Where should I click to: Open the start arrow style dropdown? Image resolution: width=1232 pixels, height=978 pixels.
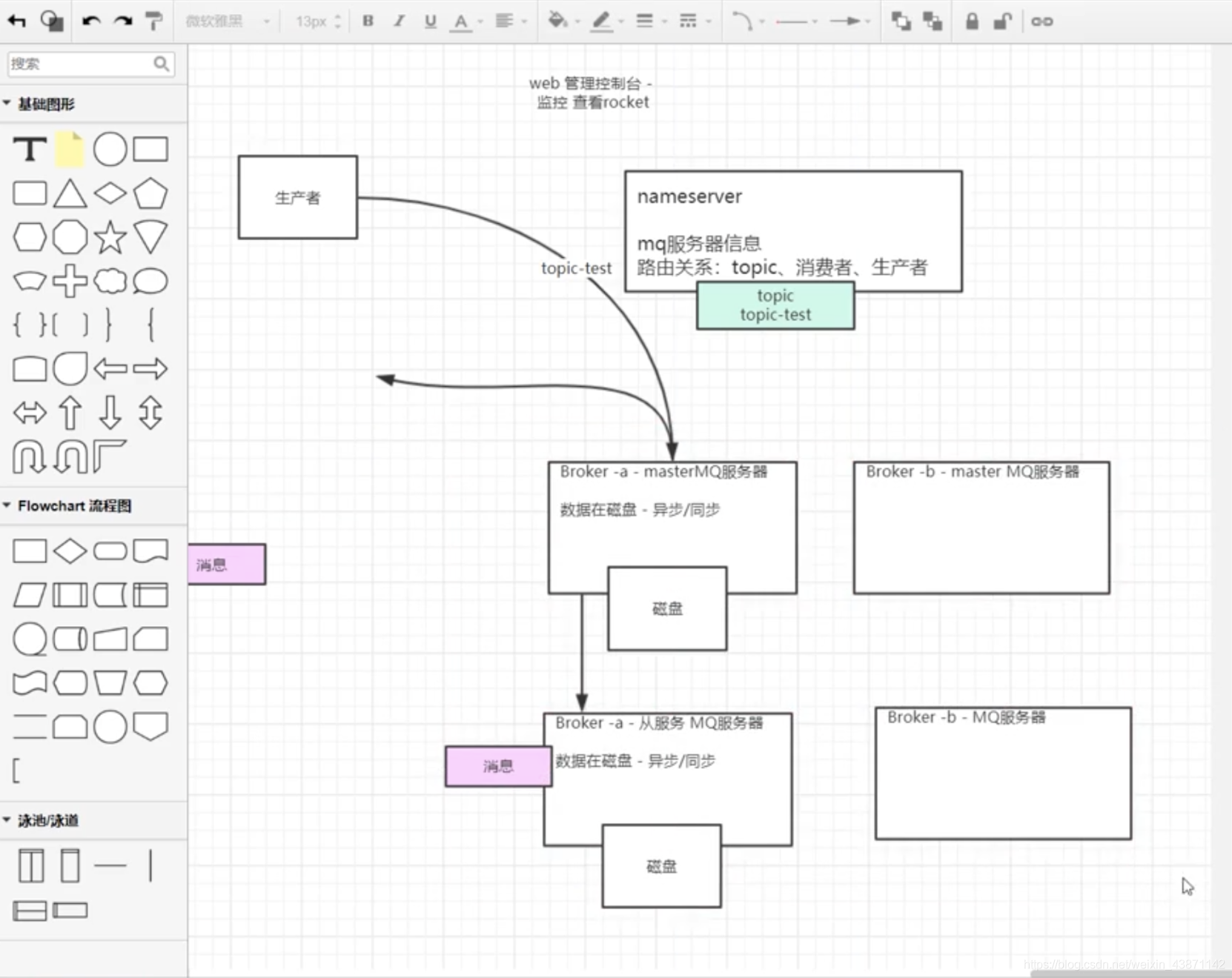click(797, 21)
